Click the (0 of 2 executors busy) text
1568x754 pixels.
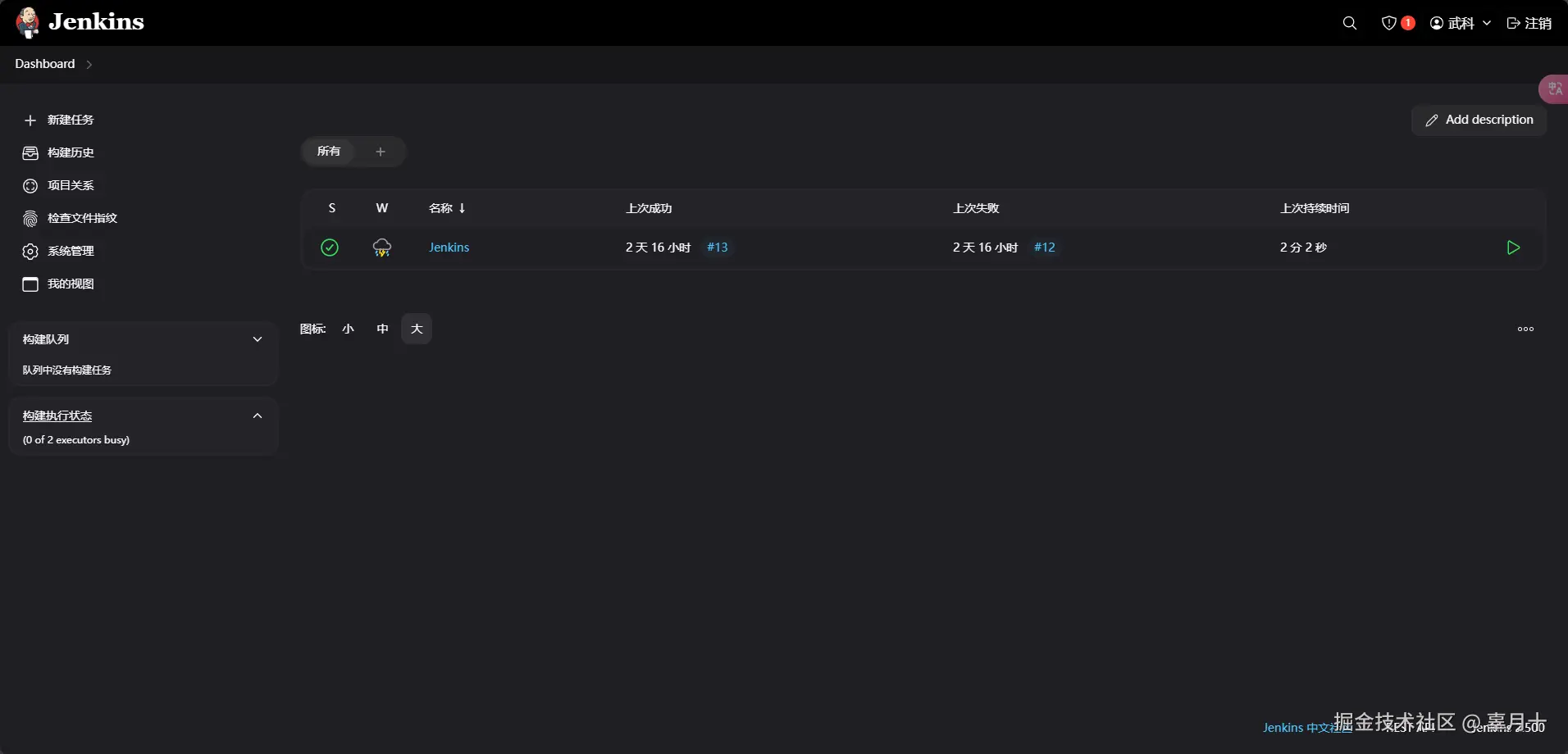[x=76, y=440]
